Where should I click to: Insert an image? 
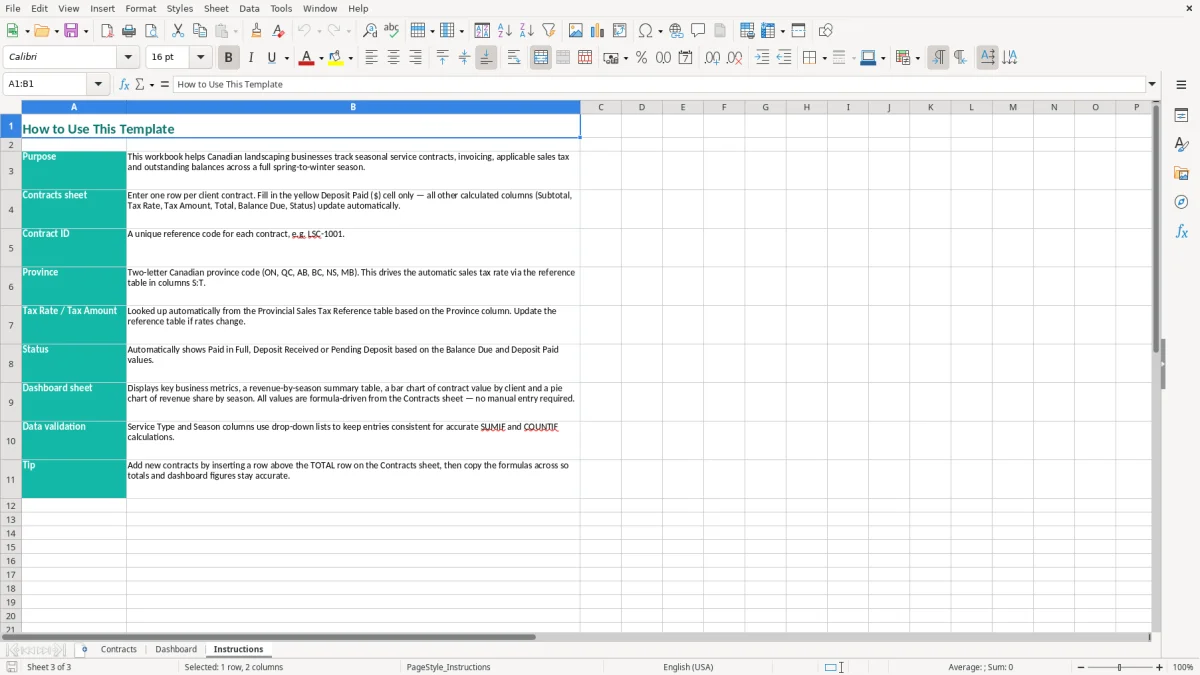[x=576, y=31]
